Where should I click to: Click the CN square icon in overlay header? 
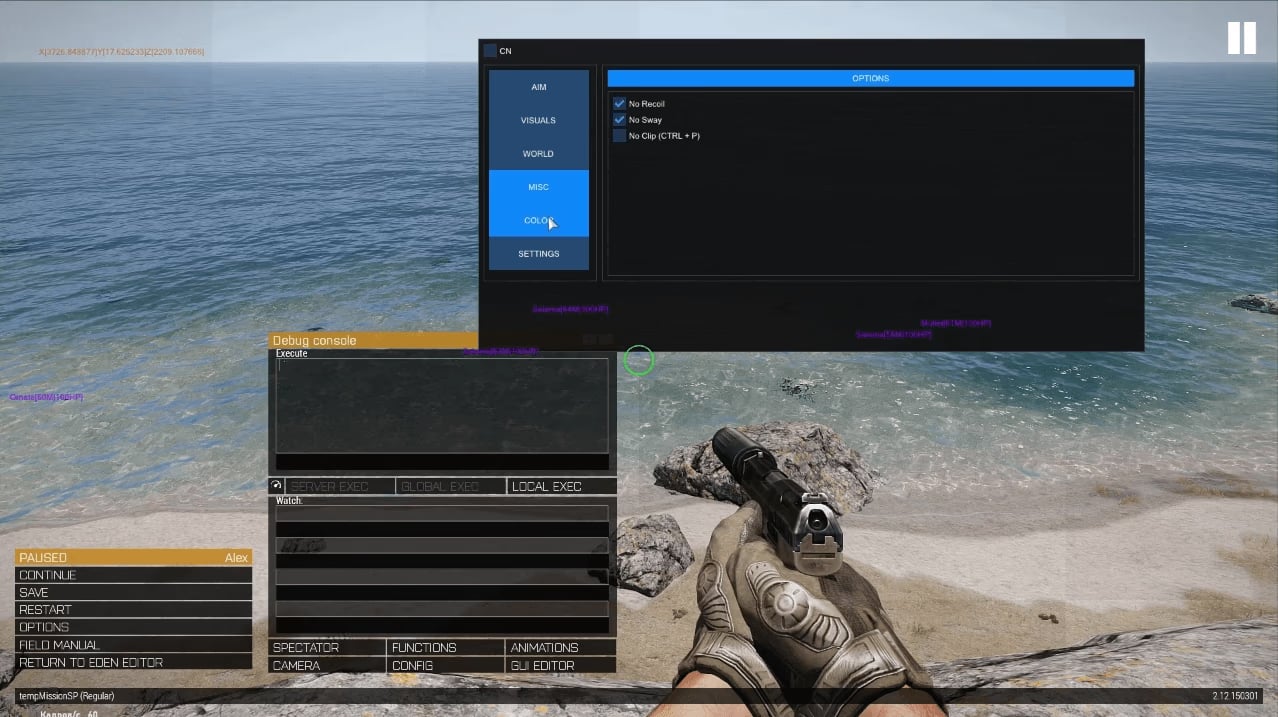click(x=490, y=51)
